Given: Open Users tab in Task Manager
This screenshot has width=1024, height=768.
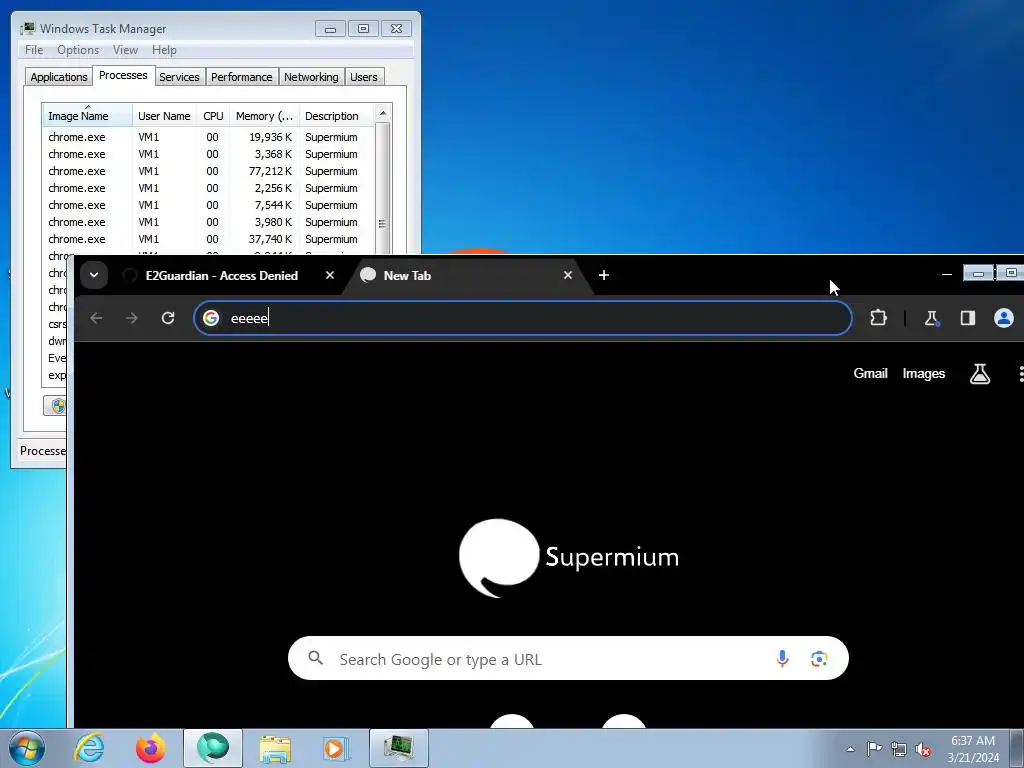Looking at the screenshot, I should (364, 77).
